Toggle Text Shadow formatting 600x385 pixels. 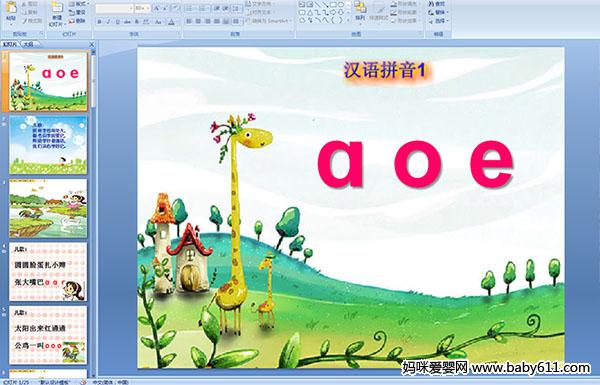[x=137, y=22]
